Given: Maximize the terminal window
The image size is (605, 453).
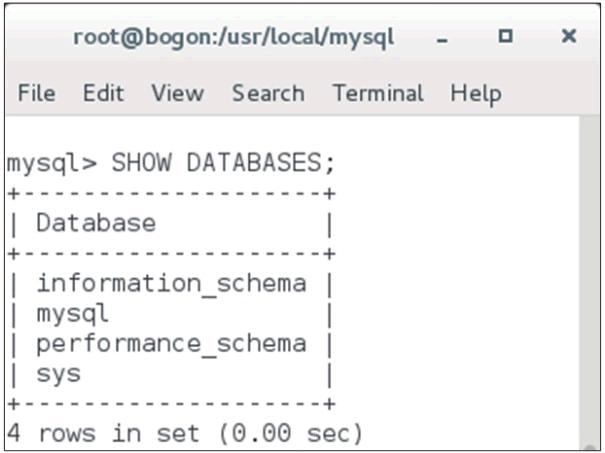Looking at the screenshot, I should click(x=505, y=38).
